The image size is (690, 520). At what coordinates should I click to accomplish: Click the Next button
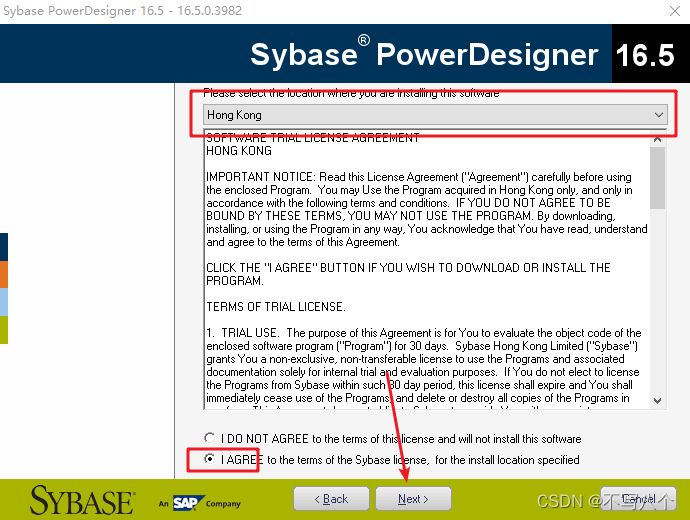(x=413, y=498)
